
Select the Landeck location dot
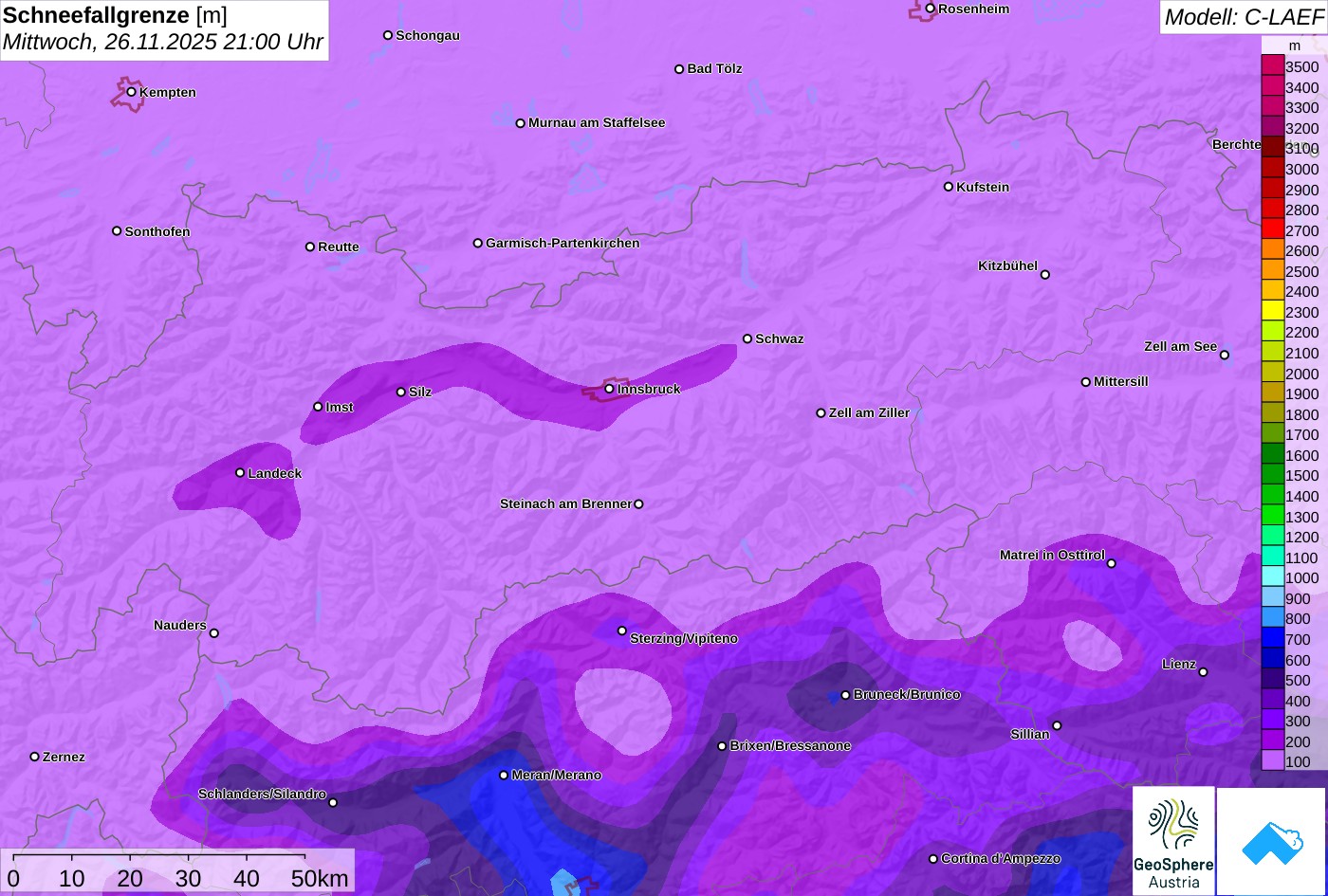pos(240,473)
